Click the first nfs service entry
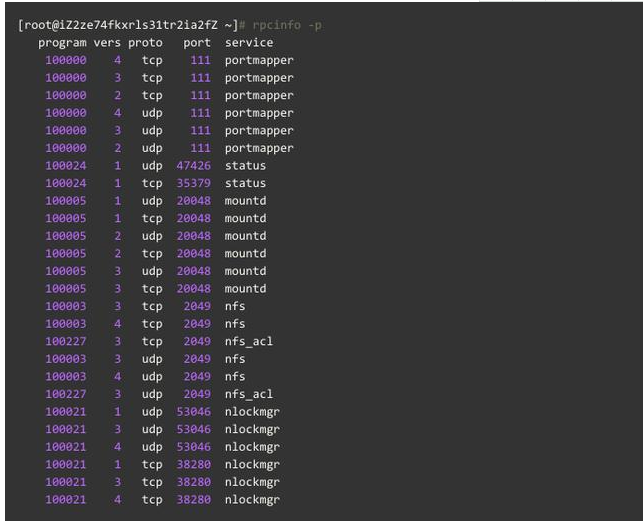 (235, 306)
